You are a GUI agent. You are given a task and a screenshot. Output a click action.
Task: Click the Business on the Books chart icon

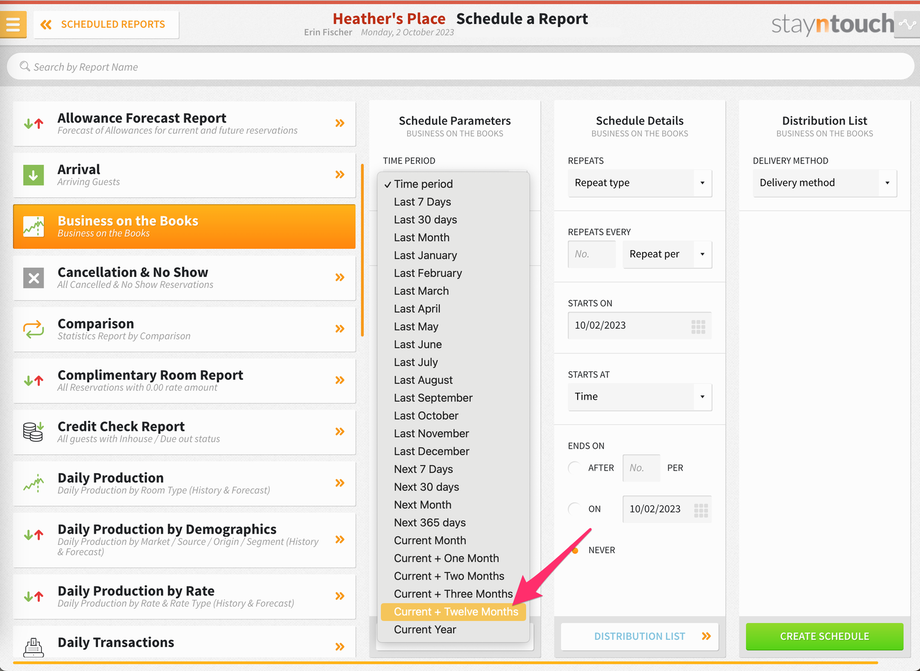[x=33, y=226]
